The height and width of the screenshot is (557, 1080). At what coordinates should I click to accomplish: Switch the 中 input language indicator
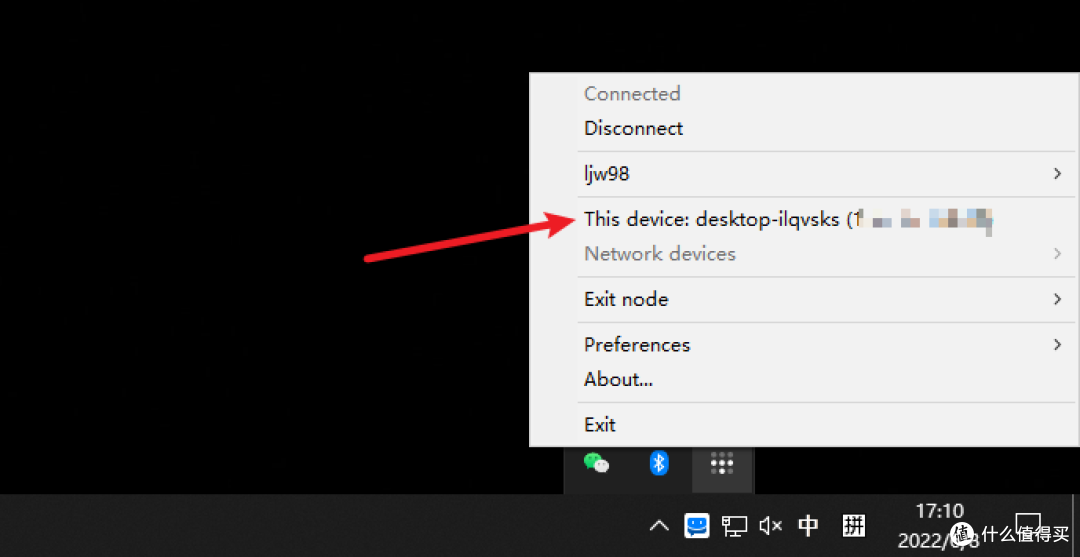(808, 527)
